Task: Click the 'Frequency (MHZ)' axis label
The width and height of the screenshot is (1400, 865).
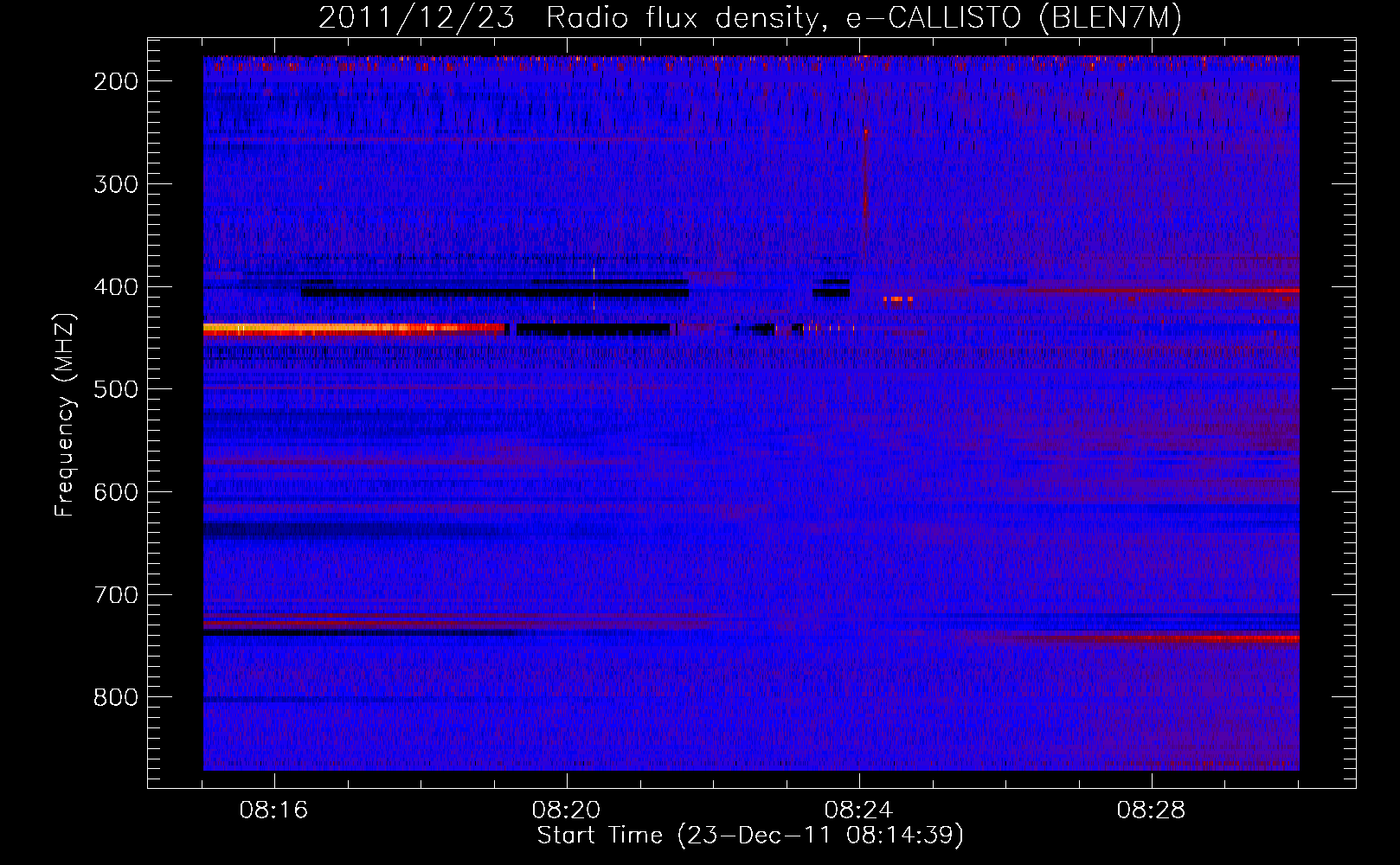Action: pyautogui.click(x=65, y=414)
